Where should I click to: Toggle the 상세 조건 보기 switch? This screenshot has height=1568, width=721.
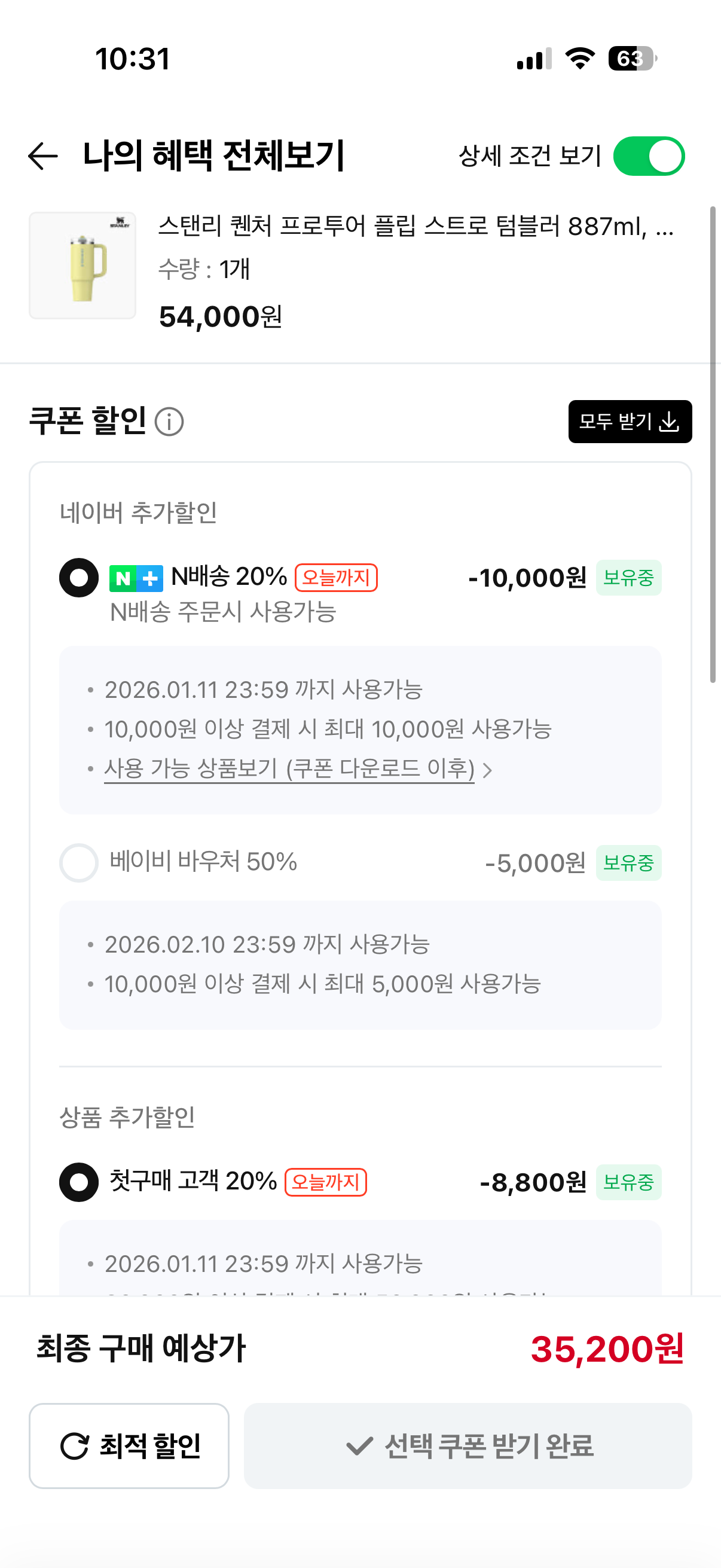click(x=649, y=157)
